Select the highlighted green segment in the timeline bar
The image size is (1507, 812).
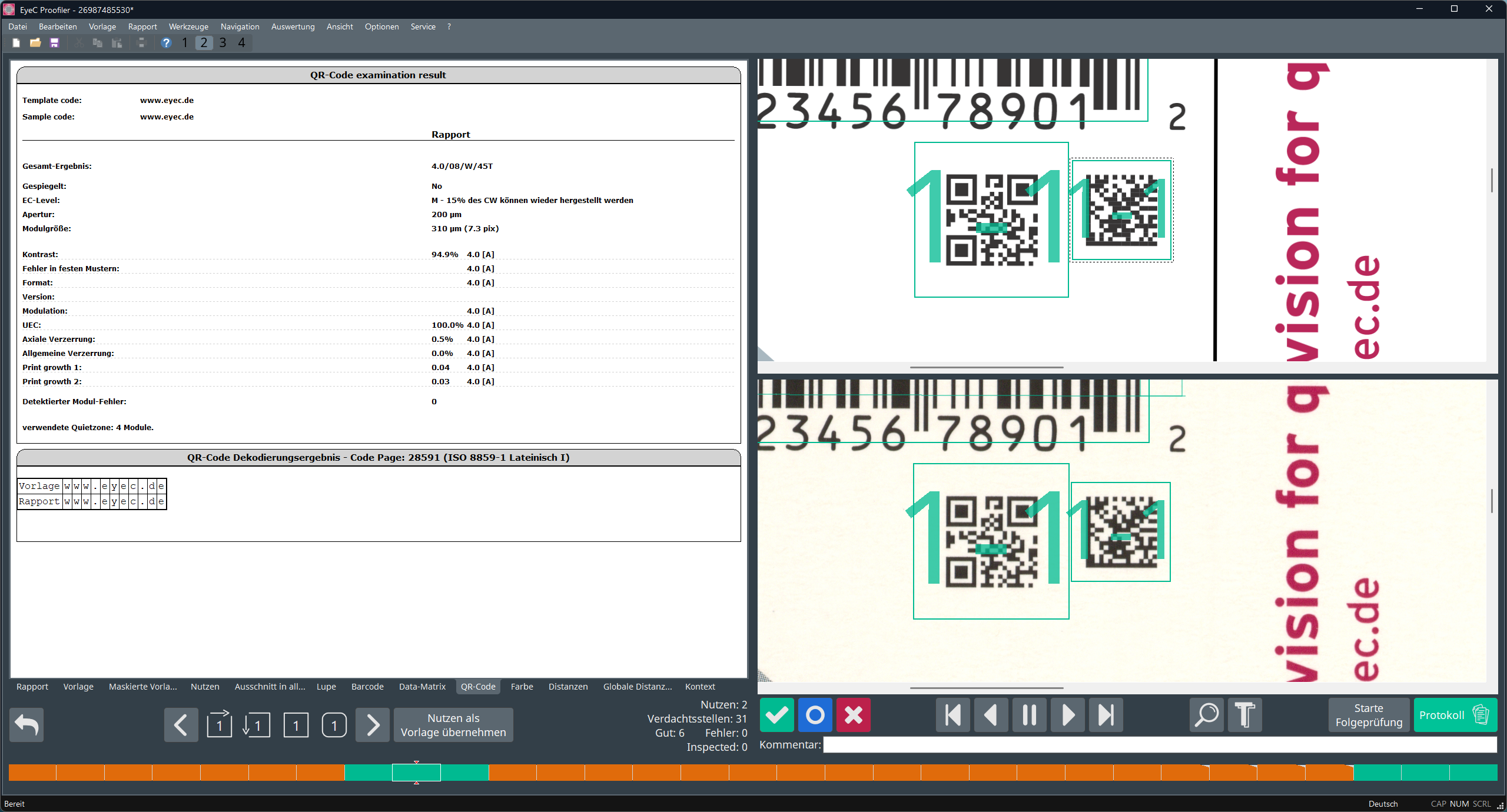point(416,773)
